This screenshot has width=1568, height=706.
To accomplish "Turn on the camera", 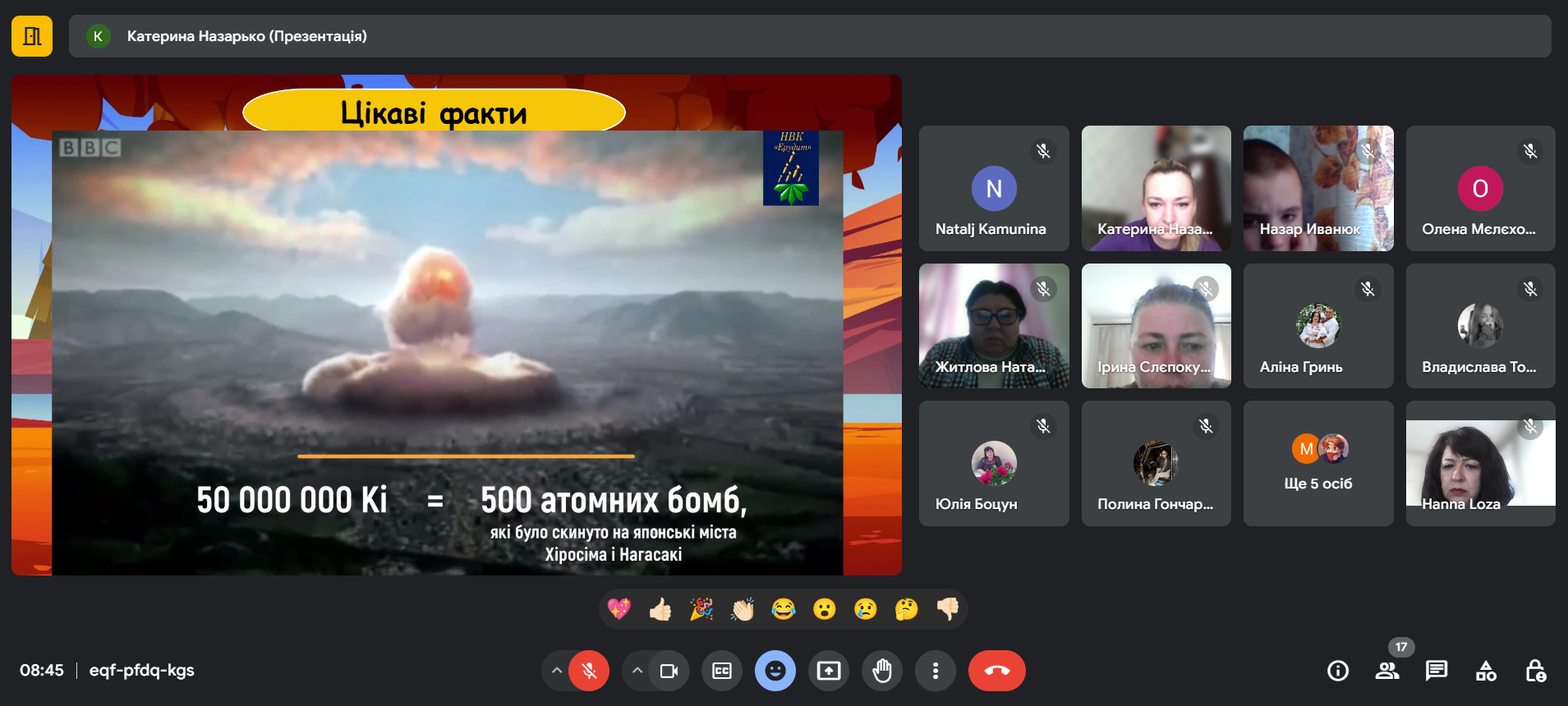I will 669,671.
